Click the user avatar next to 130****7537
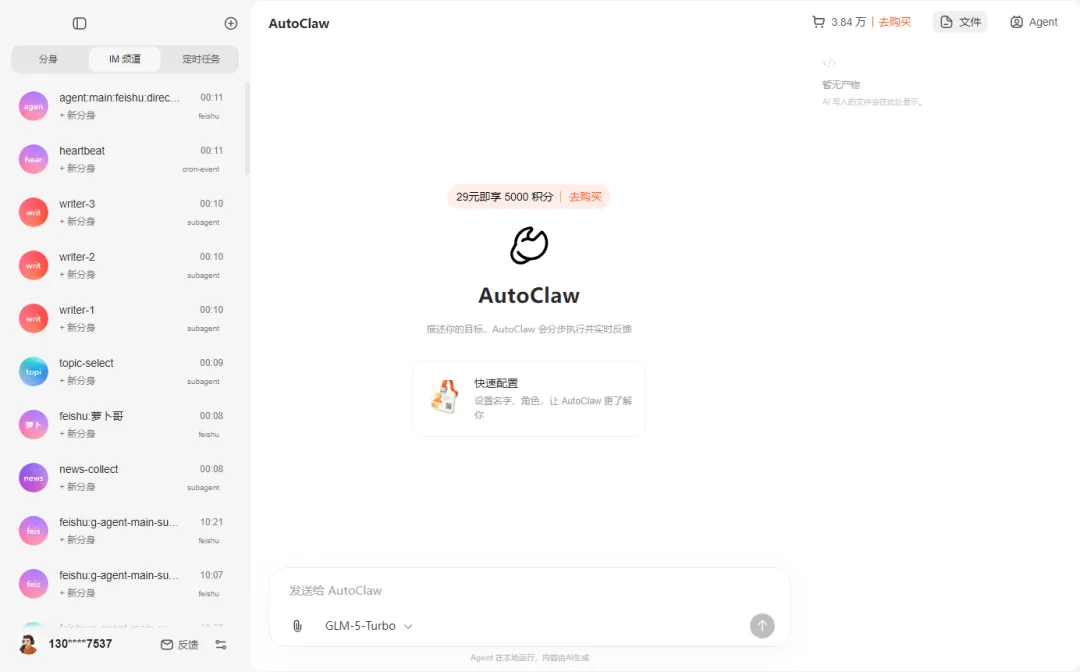Image resolution: width=1080 pixels, height=672 pixels. point(28,644)
